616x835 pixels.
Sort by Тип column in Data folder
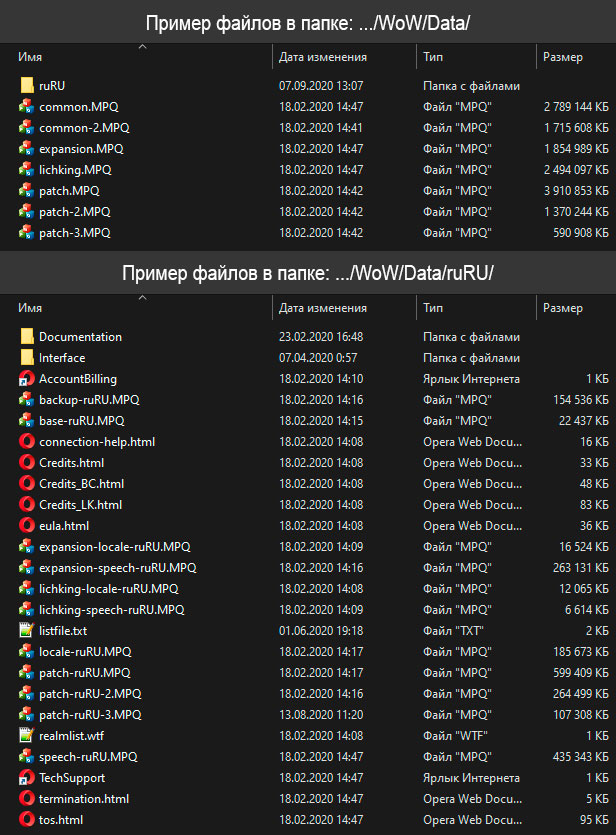[x=433, y=57]
